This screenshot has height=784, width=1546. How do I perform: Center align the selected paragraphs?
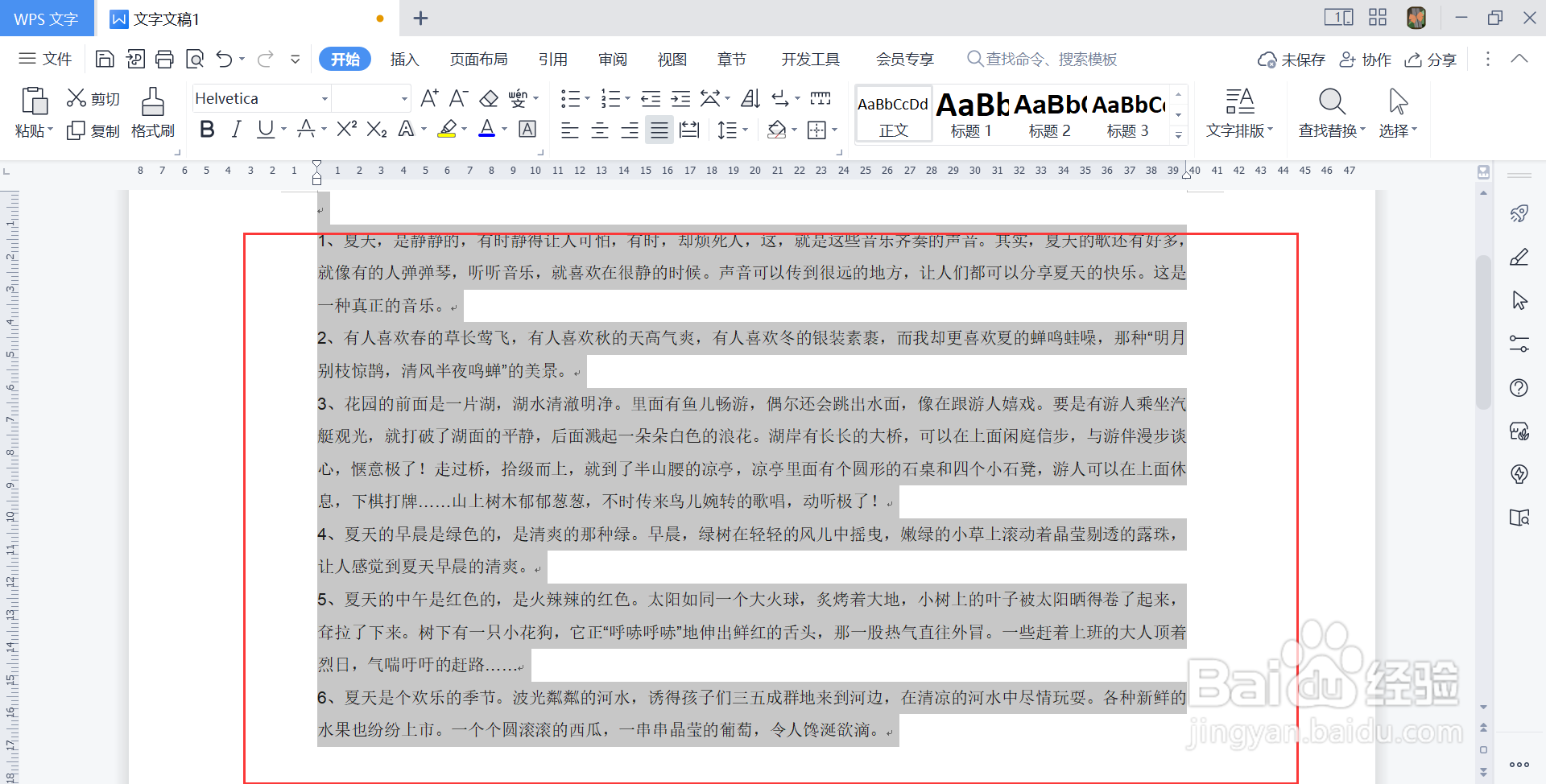click(599, 130)
